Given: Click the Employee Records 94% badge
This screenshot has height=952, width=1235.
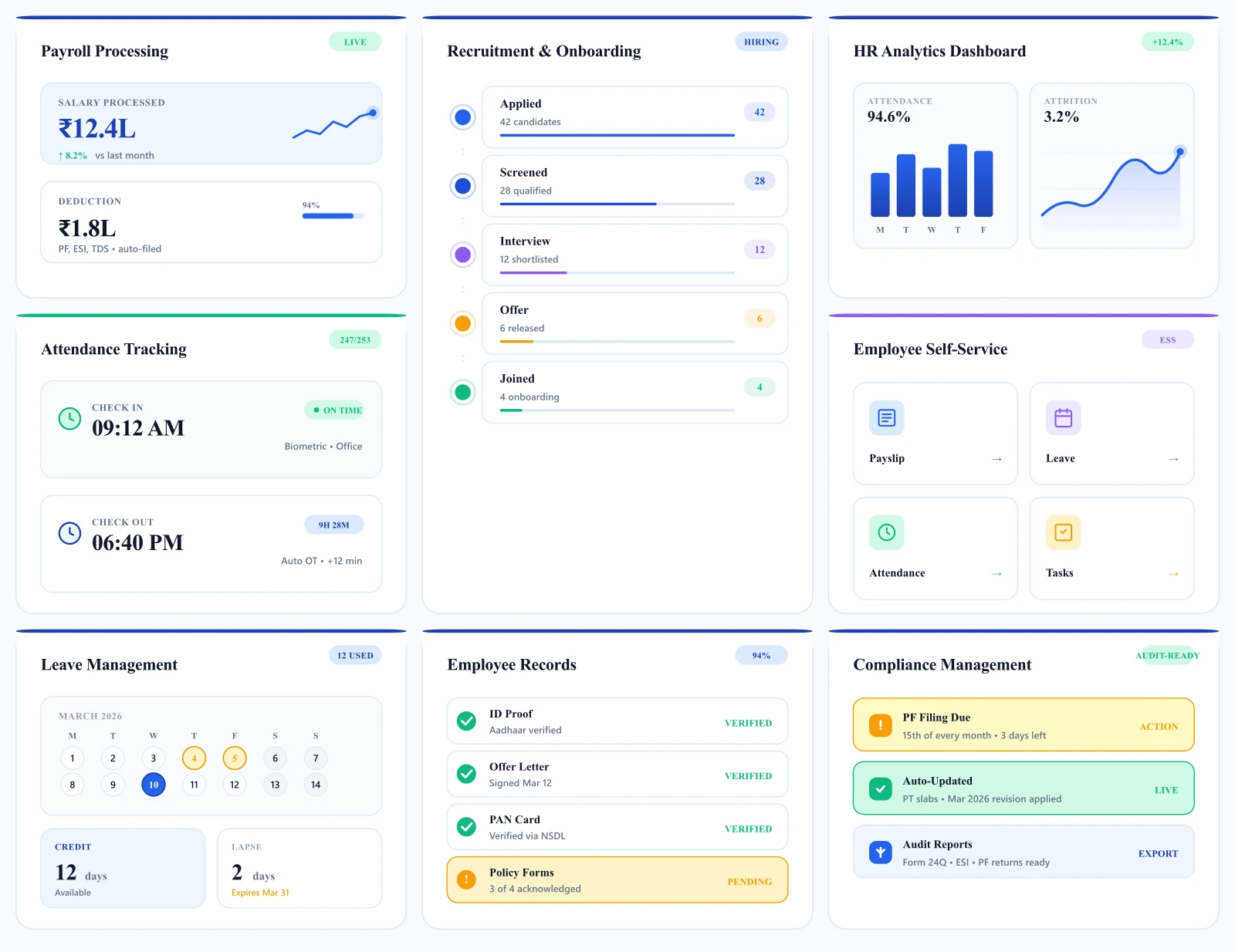Looking at the screenshot, I should (761, 655).
